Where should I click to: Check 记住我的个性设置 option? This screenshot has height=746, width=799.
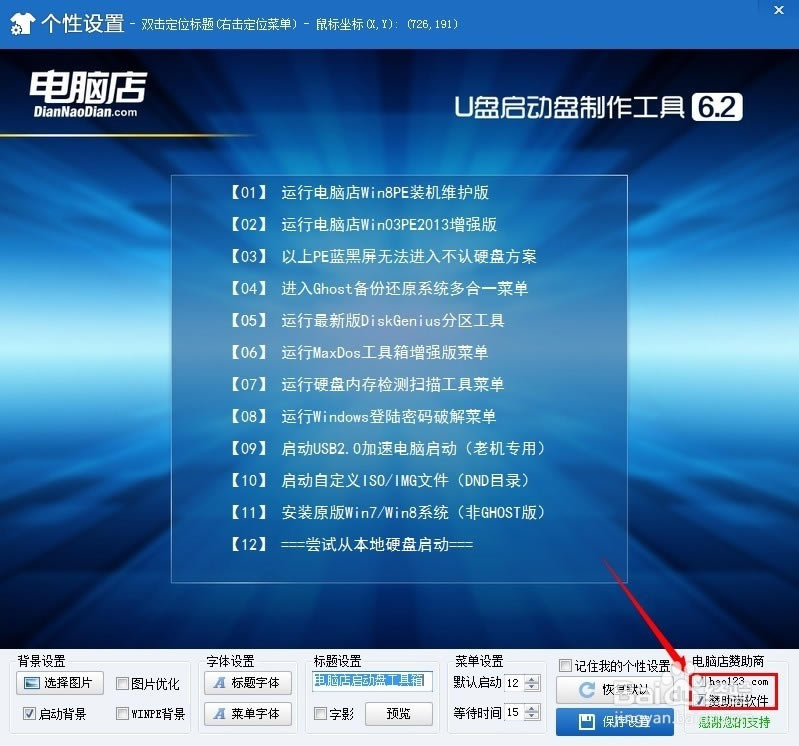[565, 665]
